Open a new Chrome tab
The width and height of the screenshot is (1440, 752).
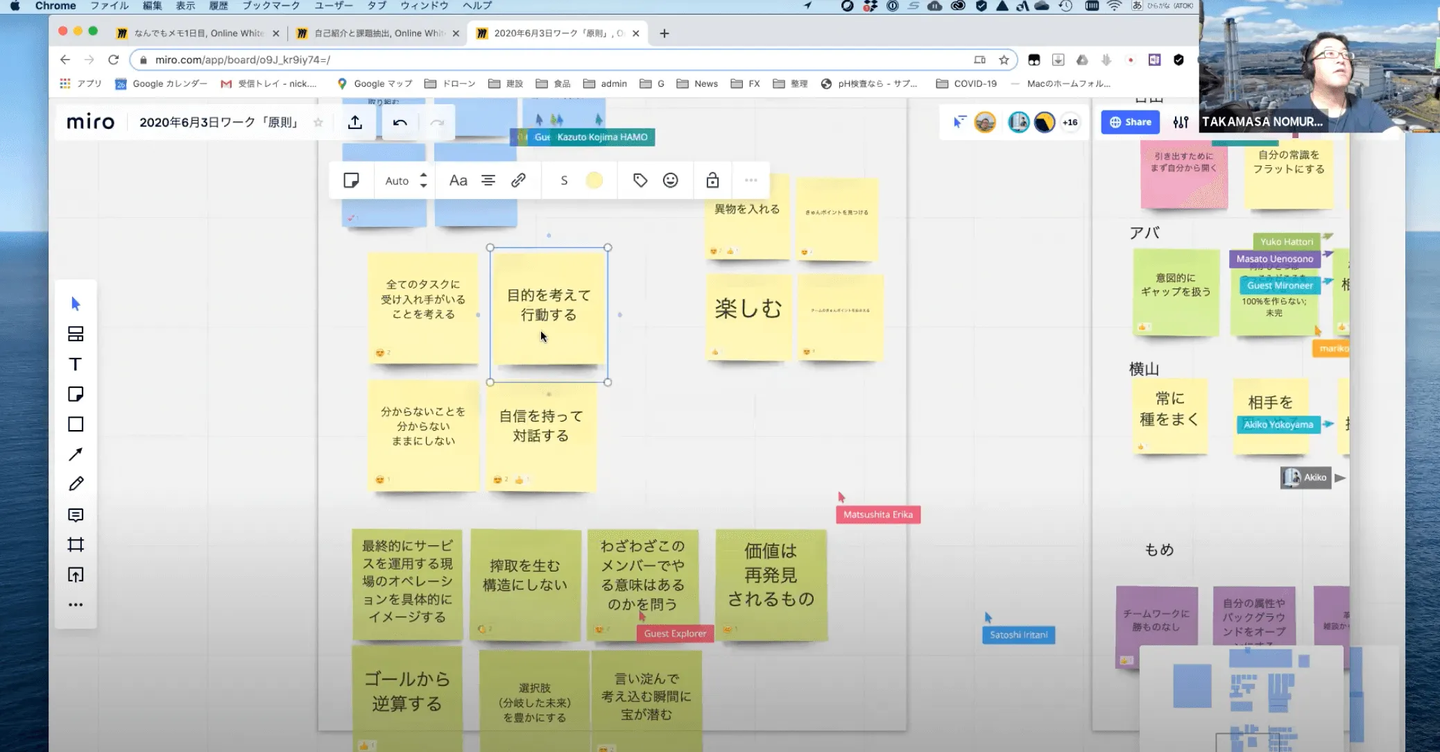664,33
